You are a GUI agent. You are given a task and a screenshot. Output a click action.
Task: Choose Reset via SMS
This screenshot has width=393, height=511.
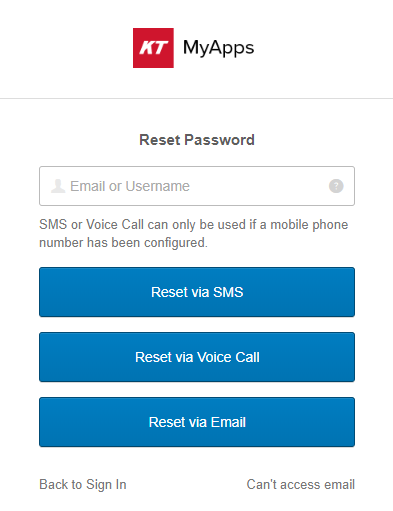tap(197, 292)
